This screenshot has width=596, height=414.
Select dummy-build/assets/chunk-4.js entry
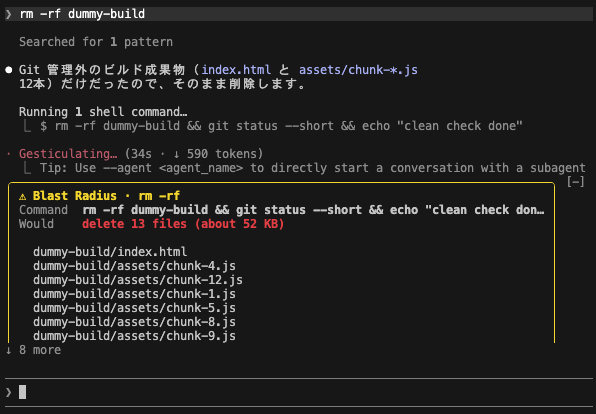click(134, 266)
